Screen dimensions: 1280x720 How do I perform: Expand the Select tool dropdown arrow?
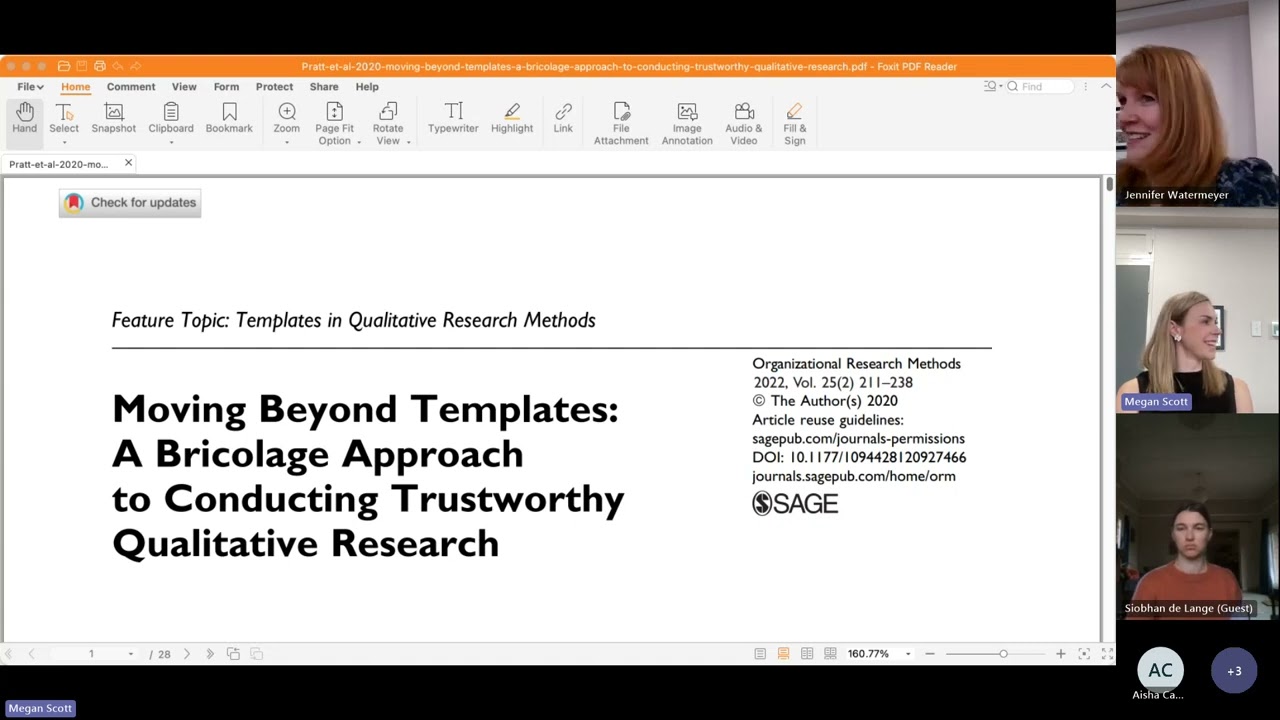64,142
